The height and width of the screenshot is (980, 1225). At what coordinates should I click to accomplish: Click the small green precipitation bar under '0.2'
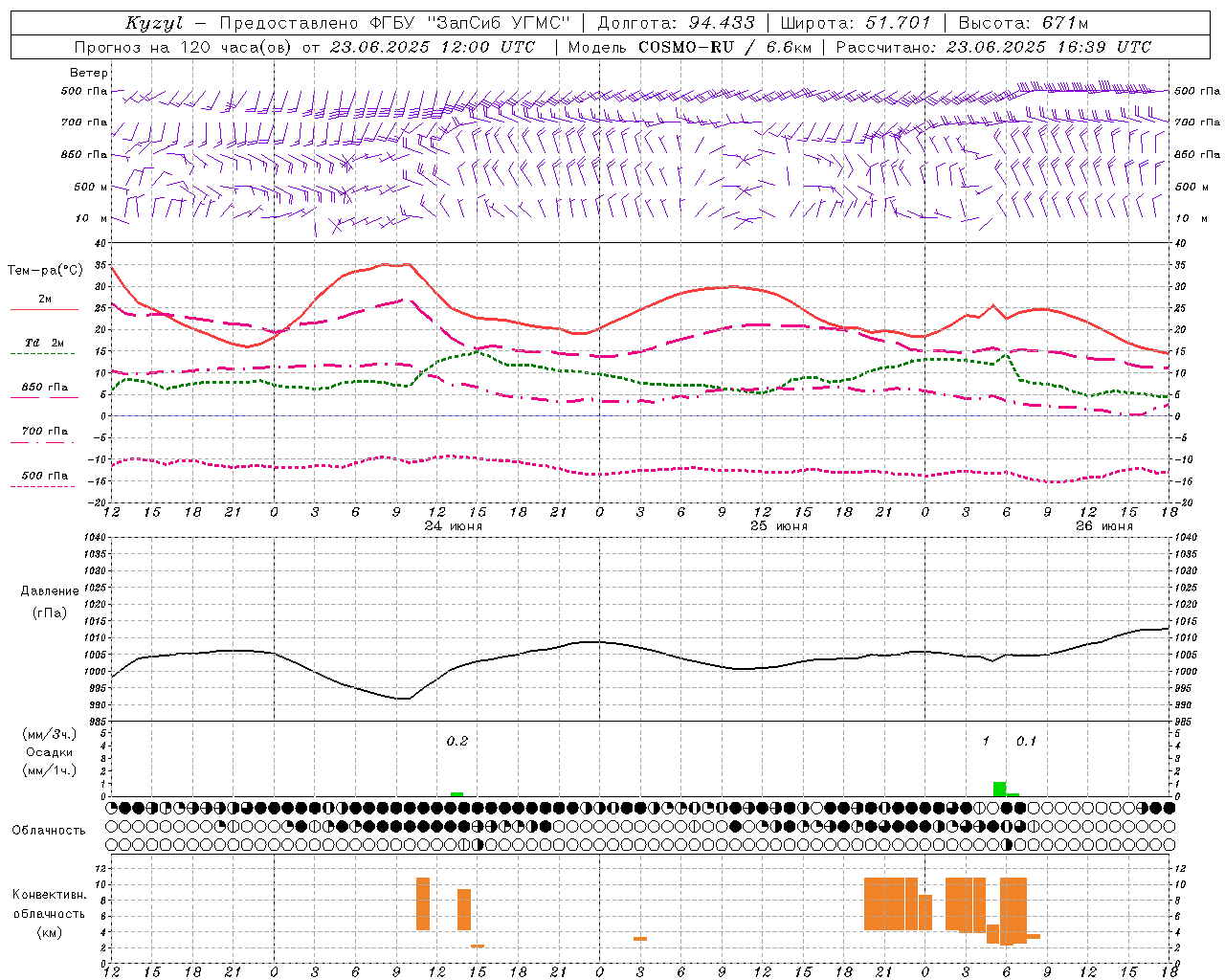[457, 793]
